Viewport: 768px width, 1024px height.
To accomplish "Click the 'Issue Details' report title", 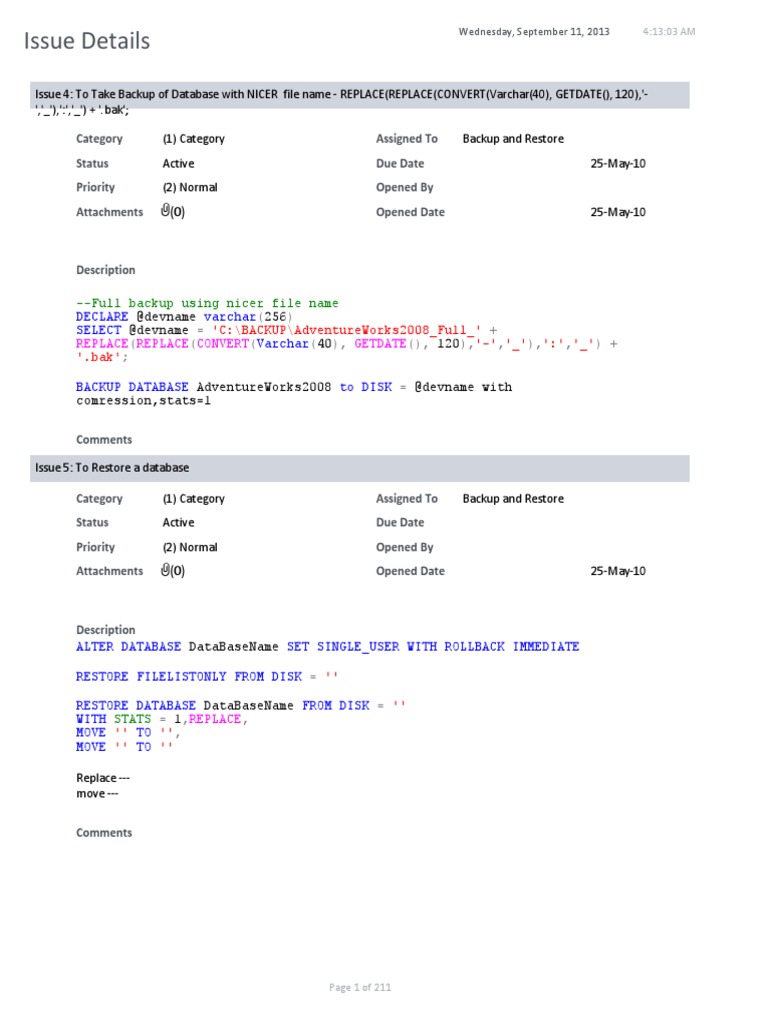I will pyautogui.click(x=87, y=40).
